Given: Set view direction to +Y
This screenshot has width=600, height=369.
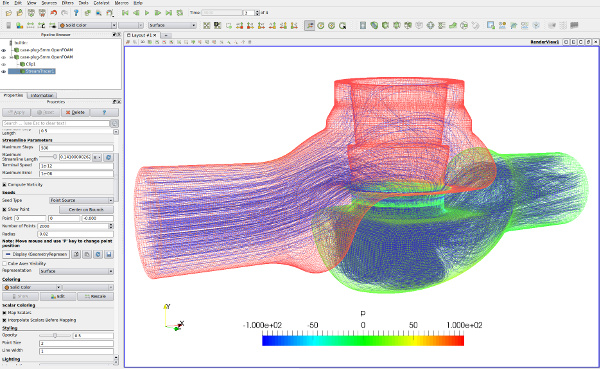Looking at the screenshot, I should 261,25.
